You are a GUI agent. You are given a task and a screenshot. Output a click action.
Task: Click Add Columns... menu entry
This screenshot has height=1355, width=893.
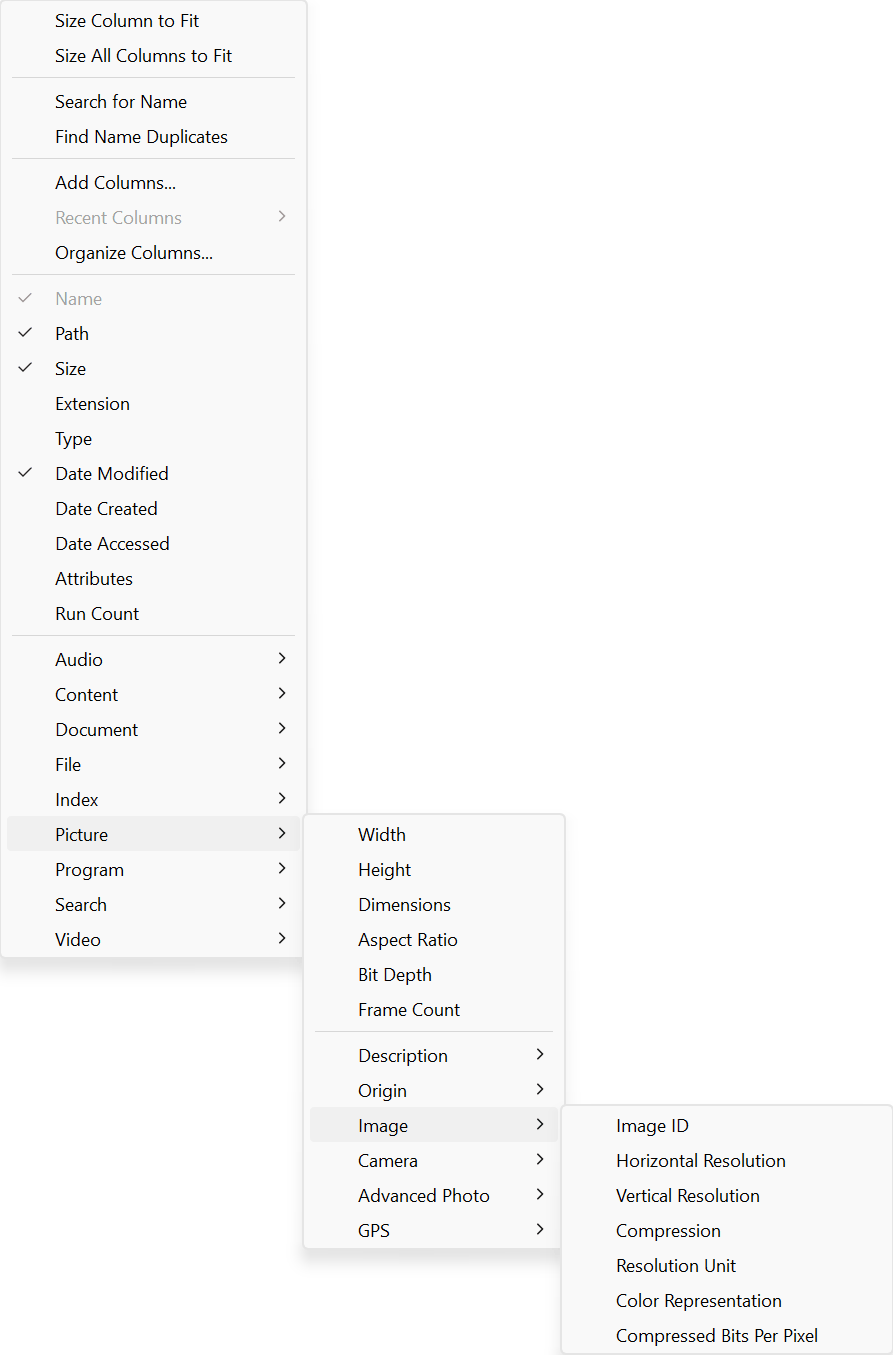click(x=115, y=183)
